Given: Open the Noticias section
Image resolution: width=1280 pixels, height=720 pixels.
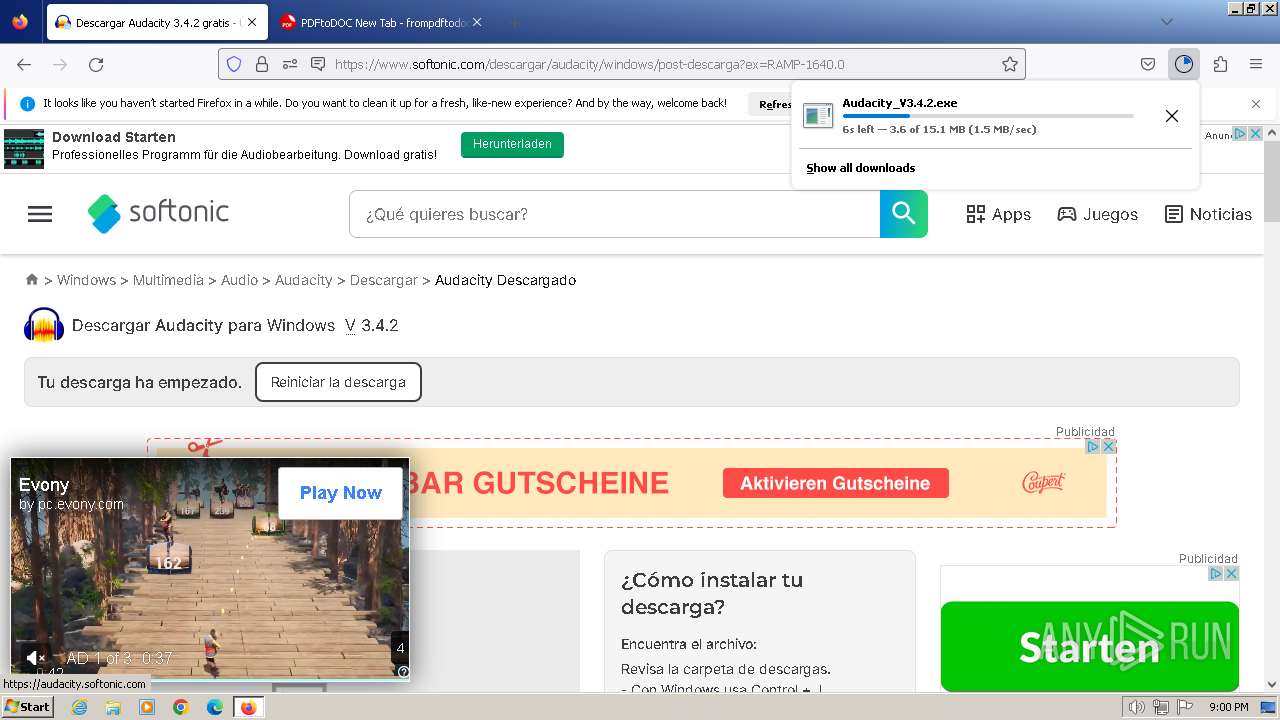Looking at the screenshot, I should coord(1208,214).
